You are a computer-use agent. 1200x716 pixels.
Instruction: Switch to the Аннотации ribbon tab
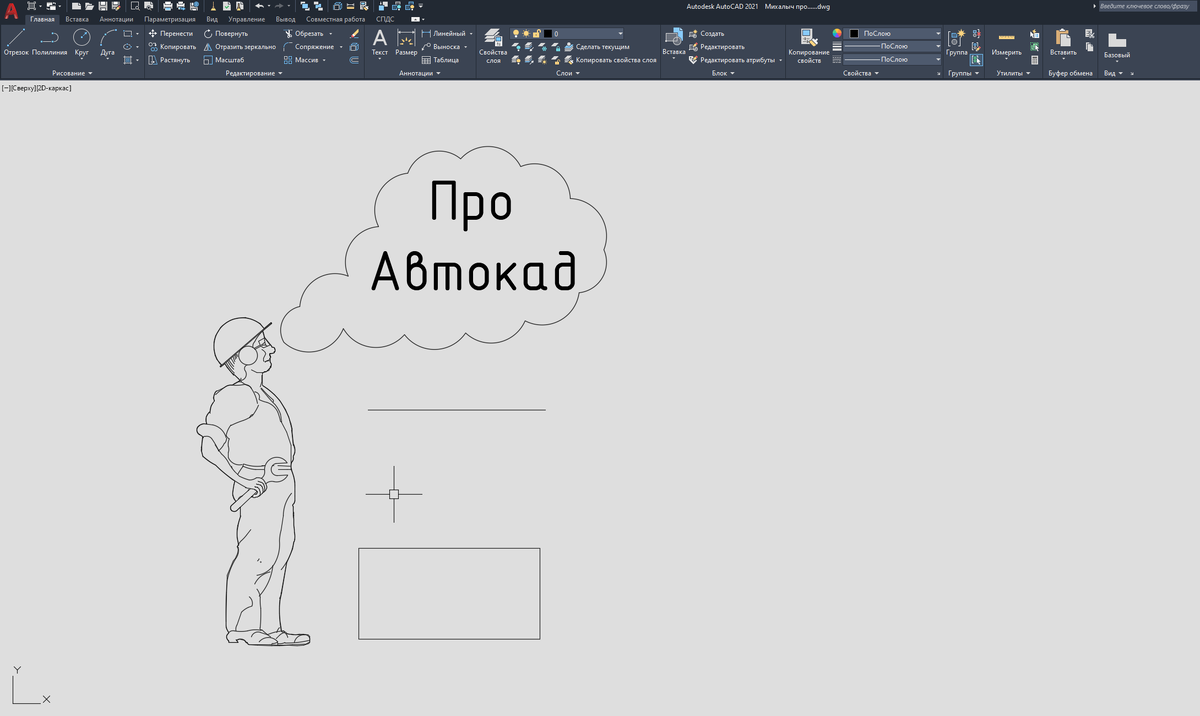[117, 19]
